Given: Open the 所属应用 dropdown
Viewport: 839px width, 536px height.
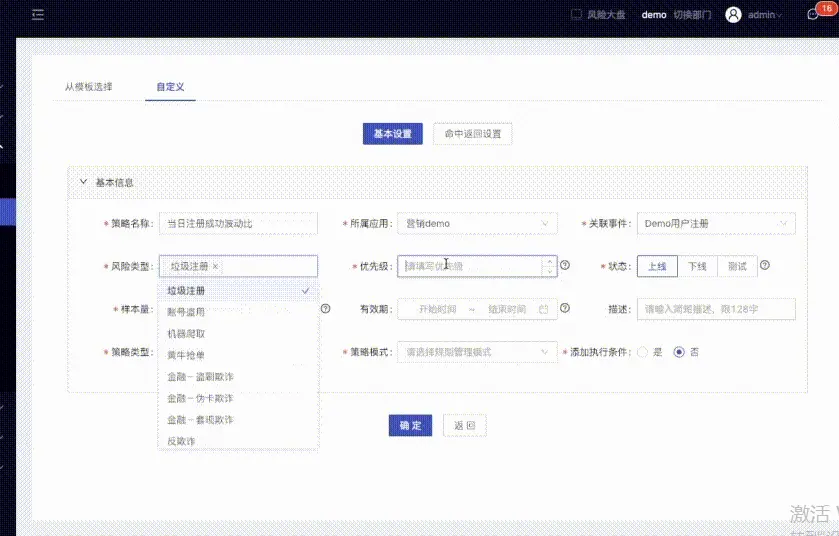Looking at the screenshot, I should [x=477, y=224].
